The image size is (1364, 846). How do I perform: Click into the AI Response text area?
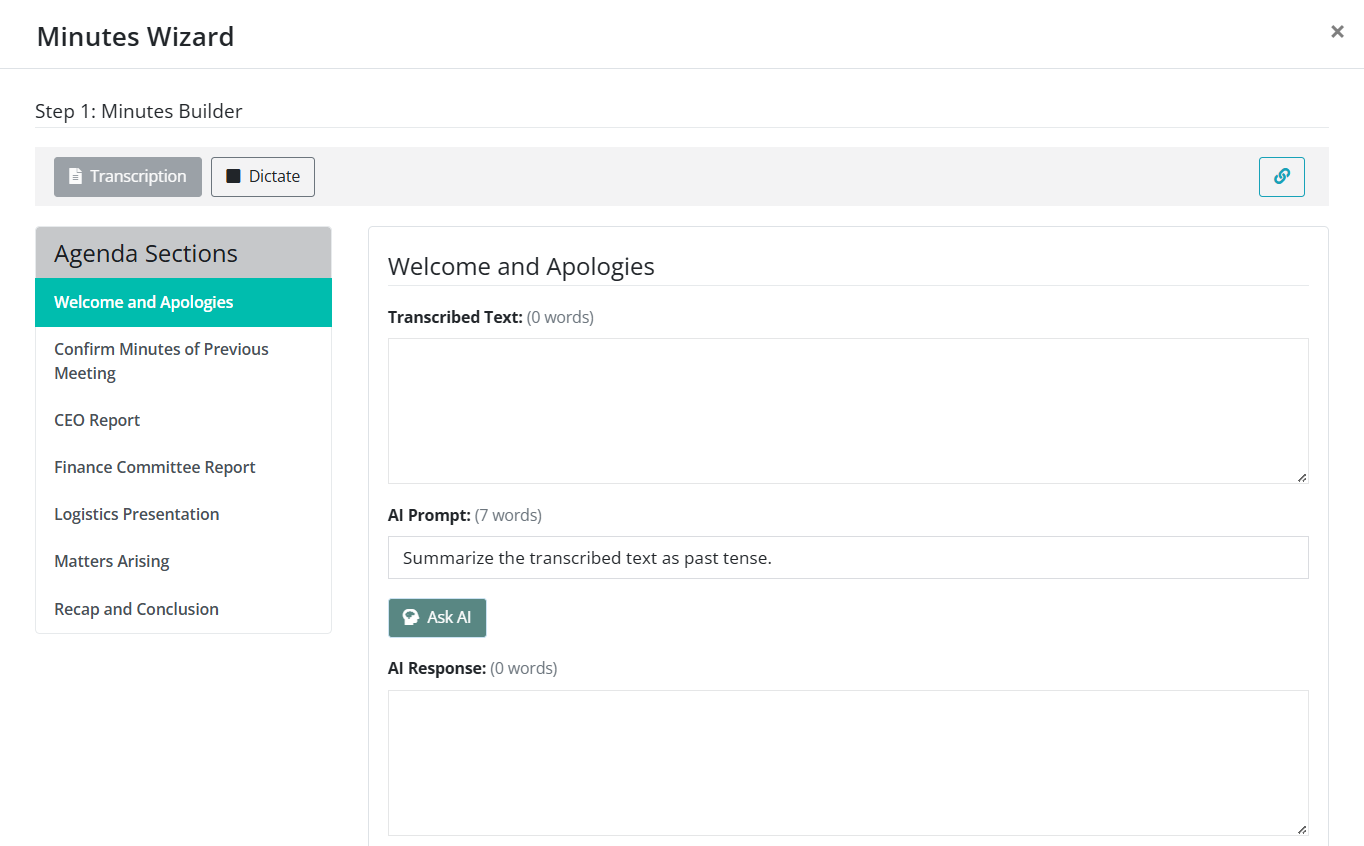(847, 762)
